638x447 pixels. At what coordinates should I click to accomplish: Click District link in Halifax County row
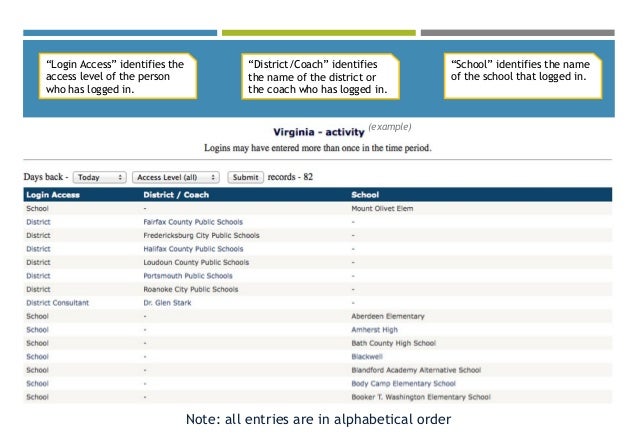pos(38,249)
